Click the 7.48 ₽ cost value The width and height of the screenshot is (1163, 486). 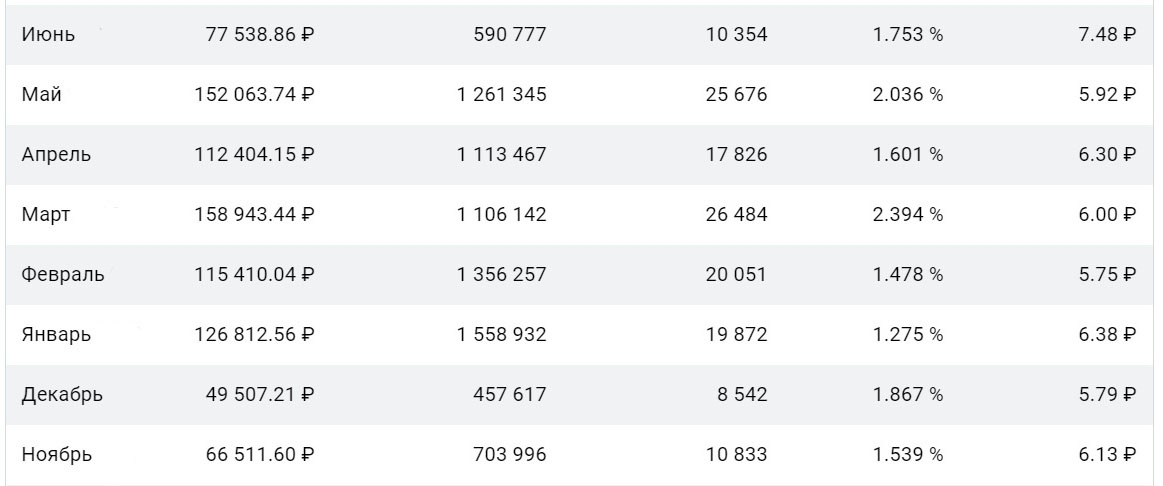(x=1107, y=34)
